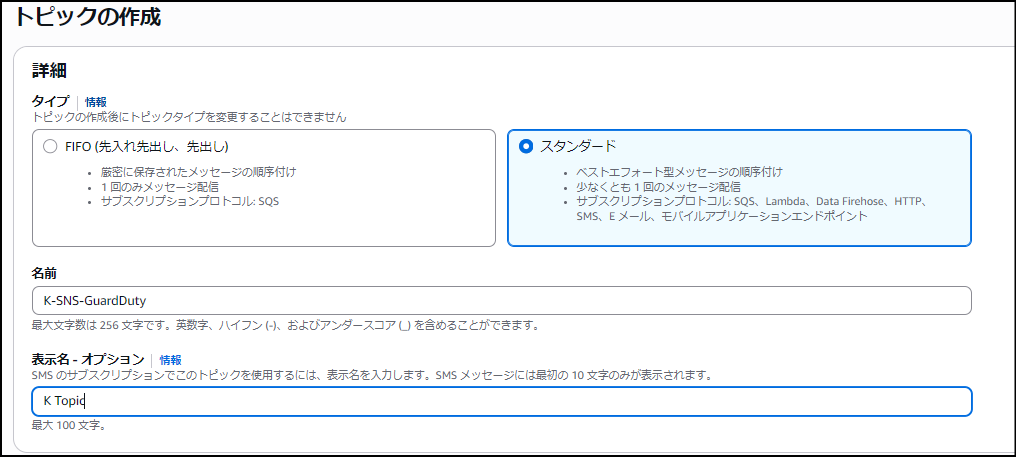Click the 最大 100 文字 hint text
1016x457 pixels.
coord(68,426)
